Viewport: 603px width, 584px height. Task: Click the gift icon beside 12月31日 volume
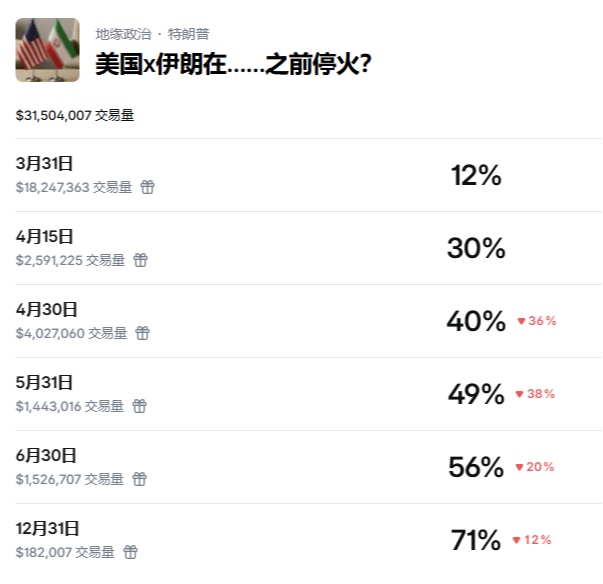(131, 552)
